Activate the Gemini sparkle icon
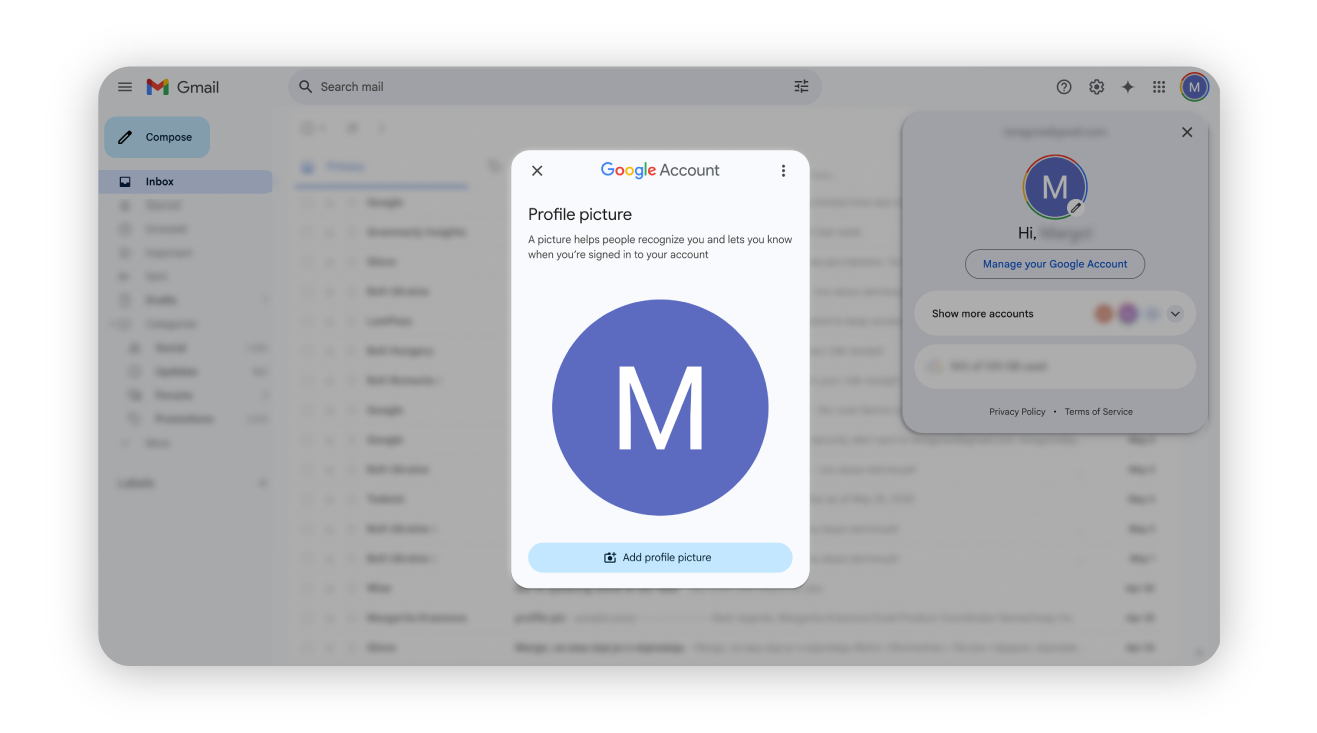The image size is (1317, 733). pos(1127,87)
